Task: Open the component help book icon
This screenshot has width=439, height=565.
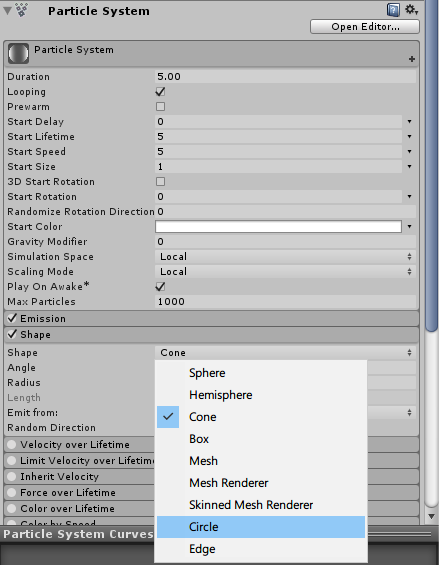Action: (393, 10)
